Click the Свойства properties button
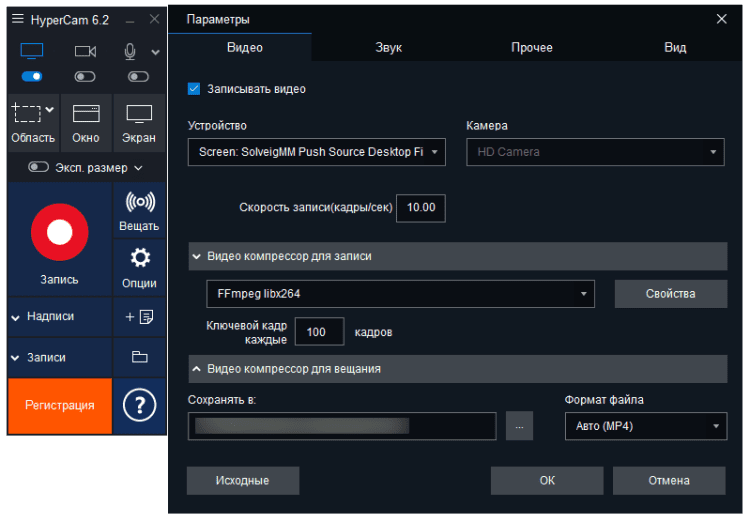Viewport: 750px width, 522px height. tap(671, 294)
